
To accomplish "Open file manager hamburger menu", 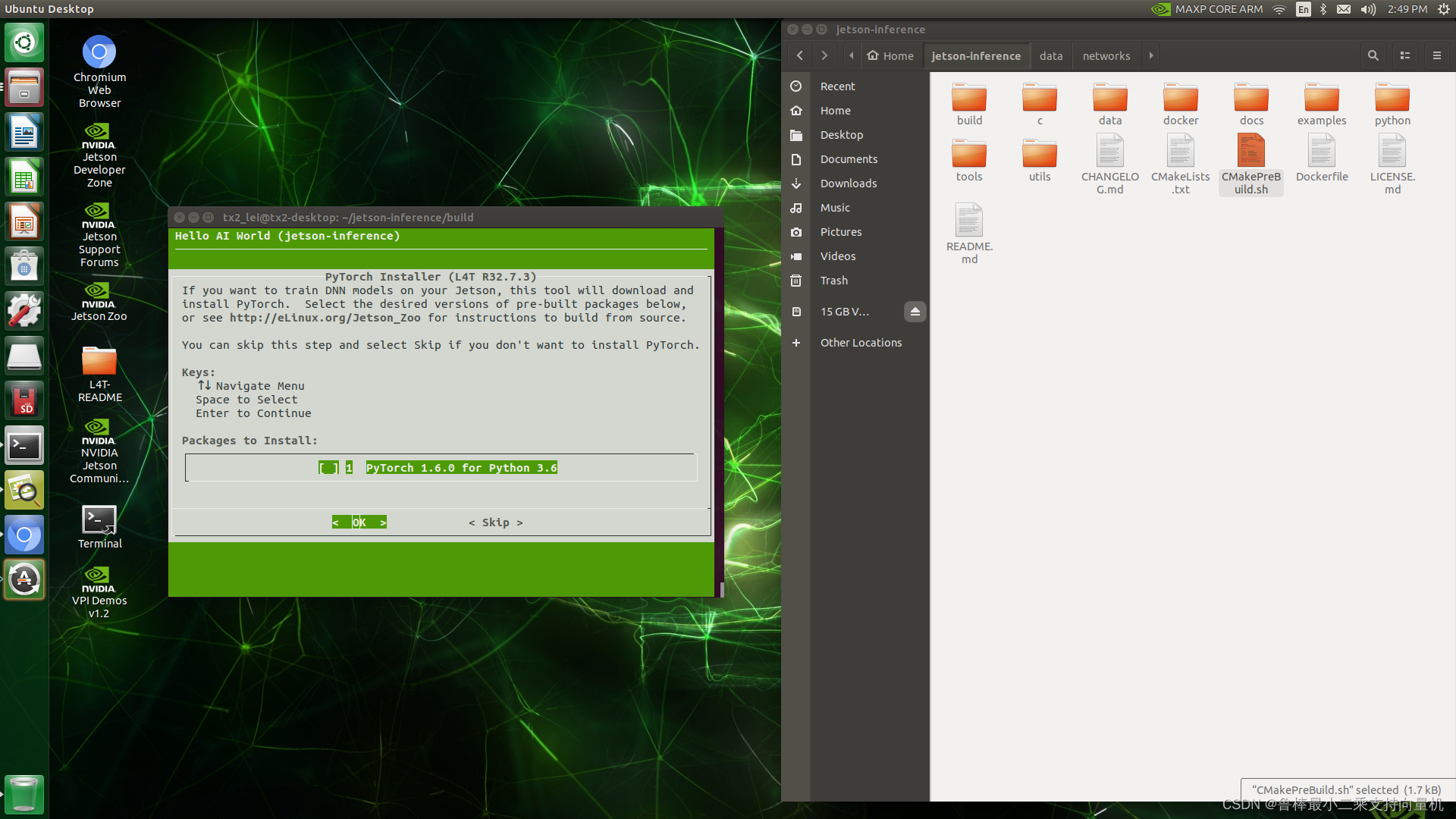I will (1436, 55).
